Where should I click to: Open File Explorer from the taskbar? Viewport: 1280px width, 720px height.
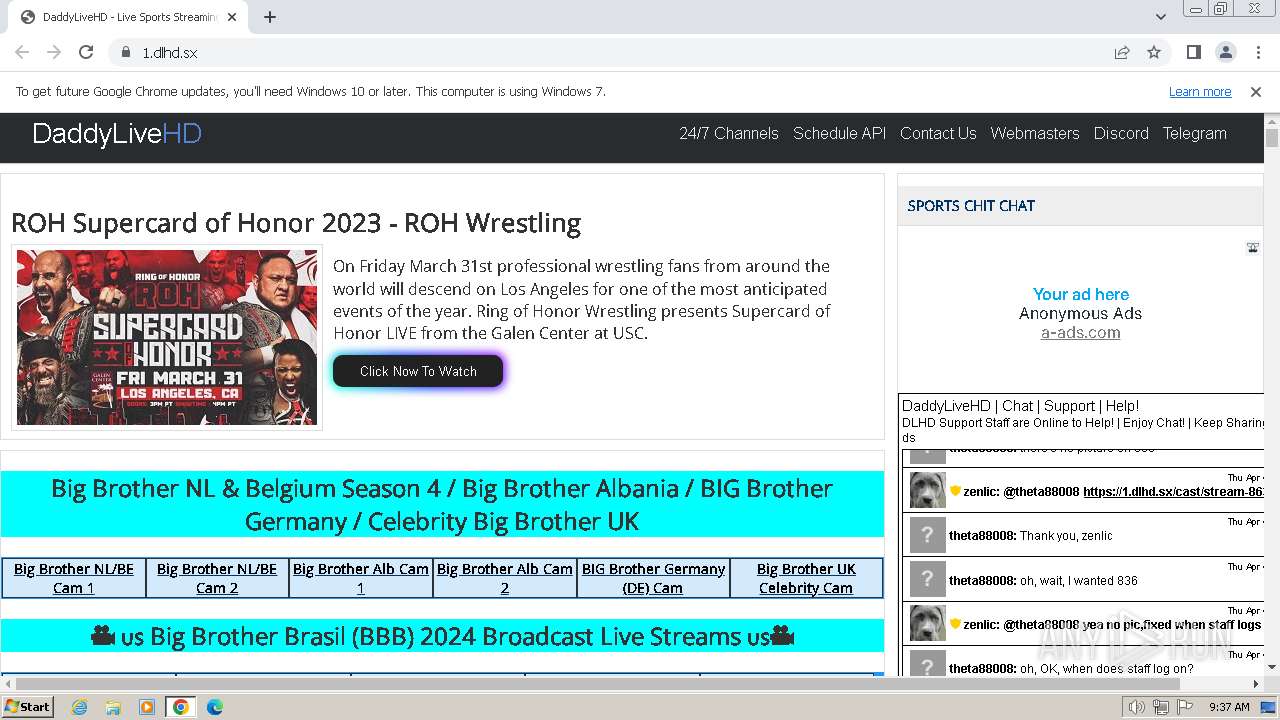click(x=113, y=707)
